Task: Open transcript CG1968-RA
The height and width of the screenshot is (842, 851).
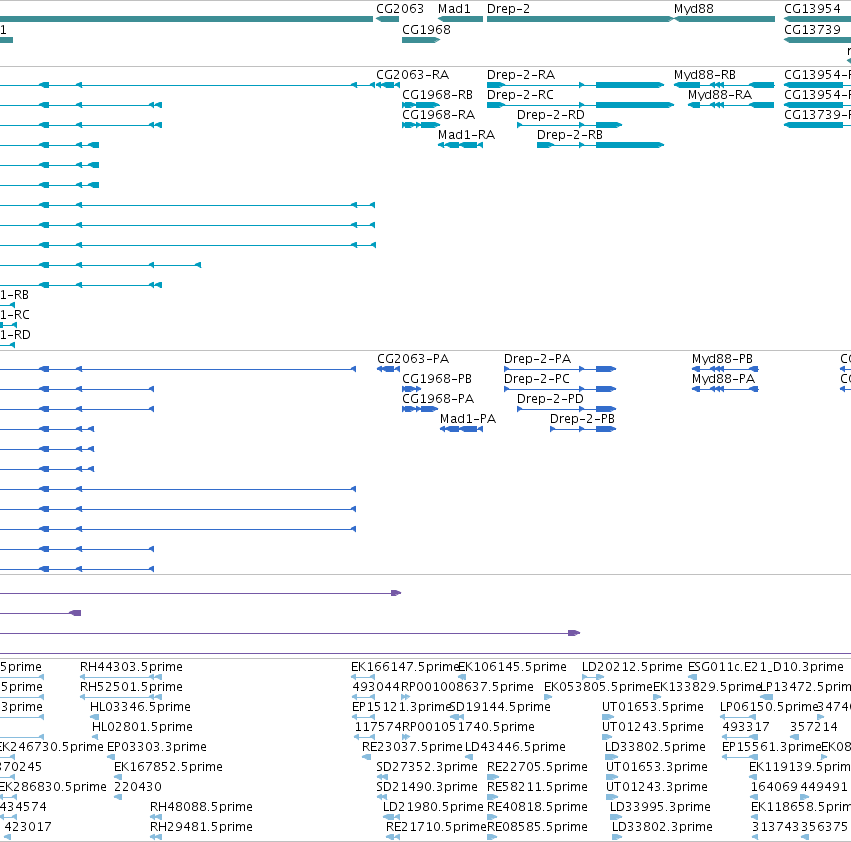Action: pos(438,115)
